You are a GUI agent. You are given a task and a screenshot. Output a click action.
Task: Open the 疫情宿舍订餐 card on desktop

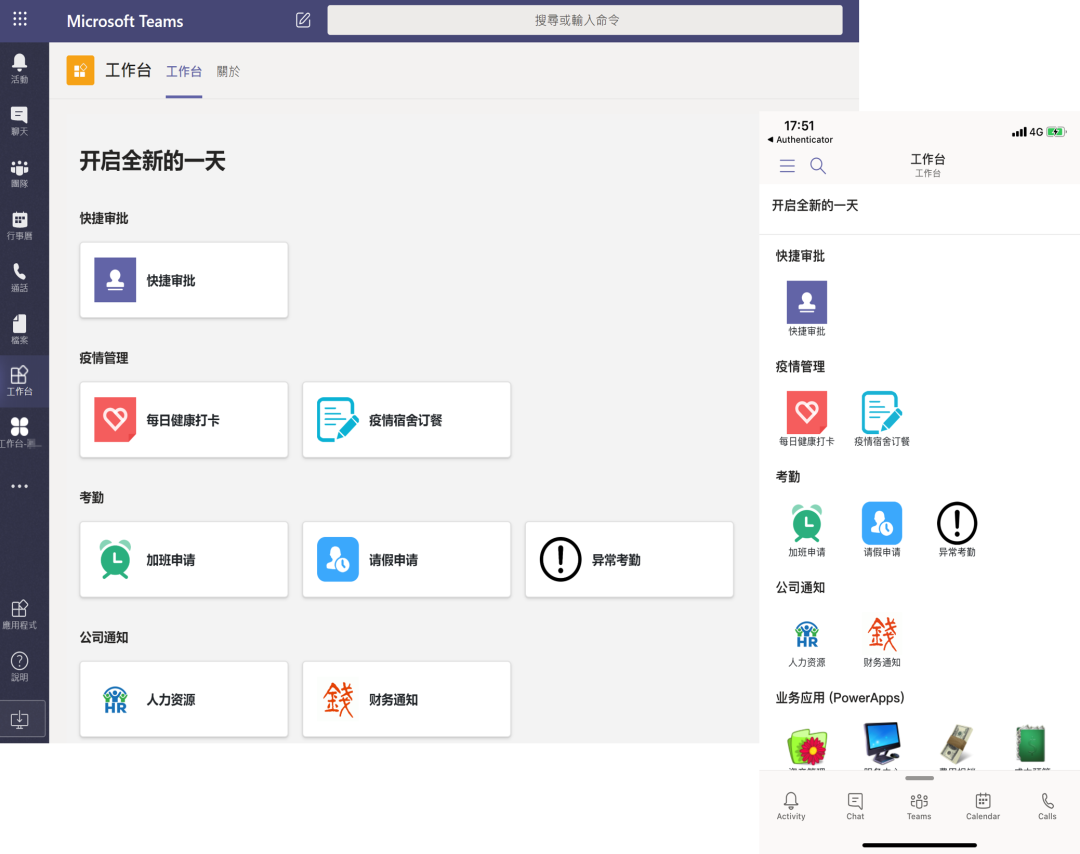click(406, 419)
